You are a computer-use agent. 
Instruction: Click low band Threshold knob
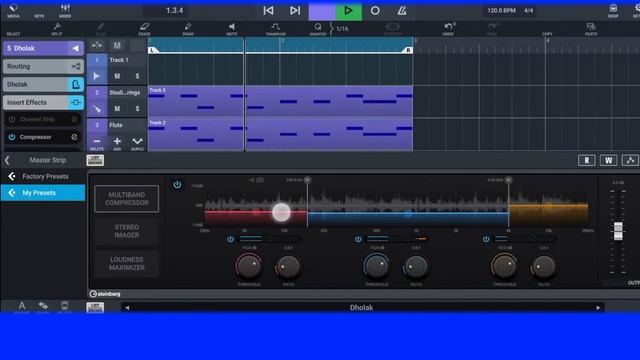(249, 266)
